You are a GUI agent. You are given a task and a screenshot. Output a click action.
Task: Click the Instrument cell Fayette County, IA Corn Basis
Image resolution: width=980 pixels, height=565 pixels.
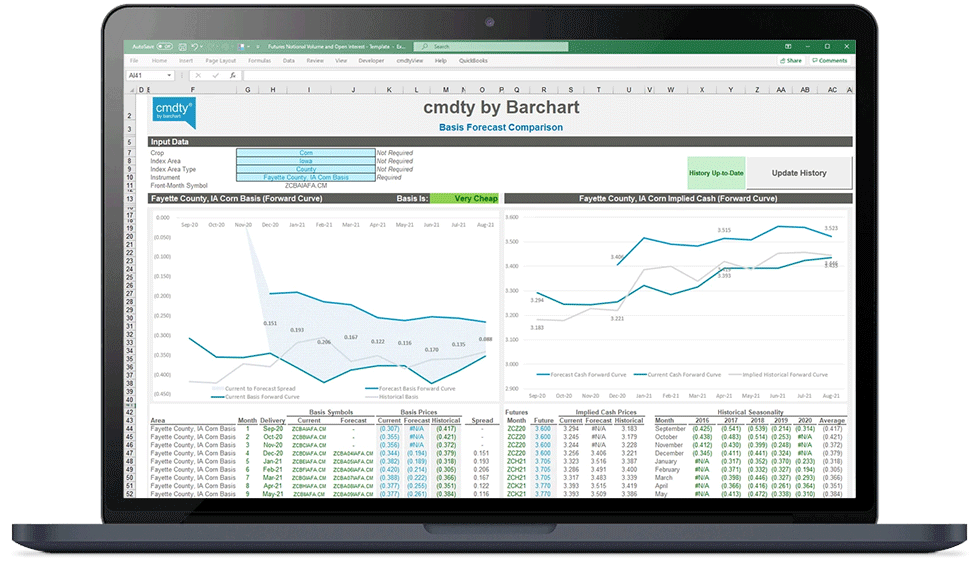(306, 178)
